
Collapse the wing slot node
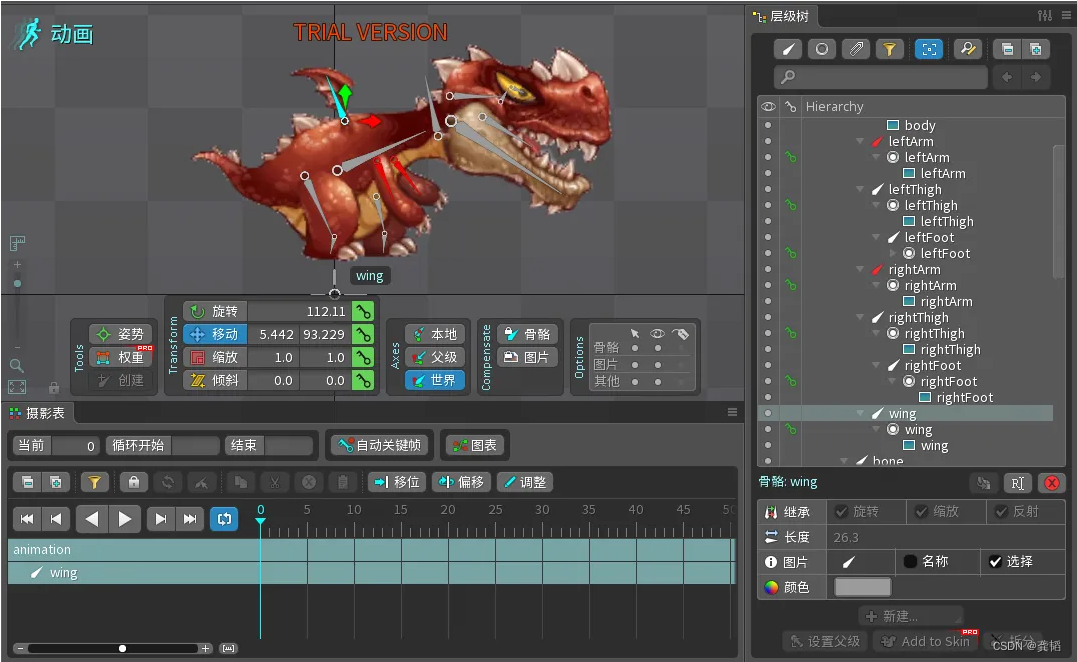(x=876, y=429)
